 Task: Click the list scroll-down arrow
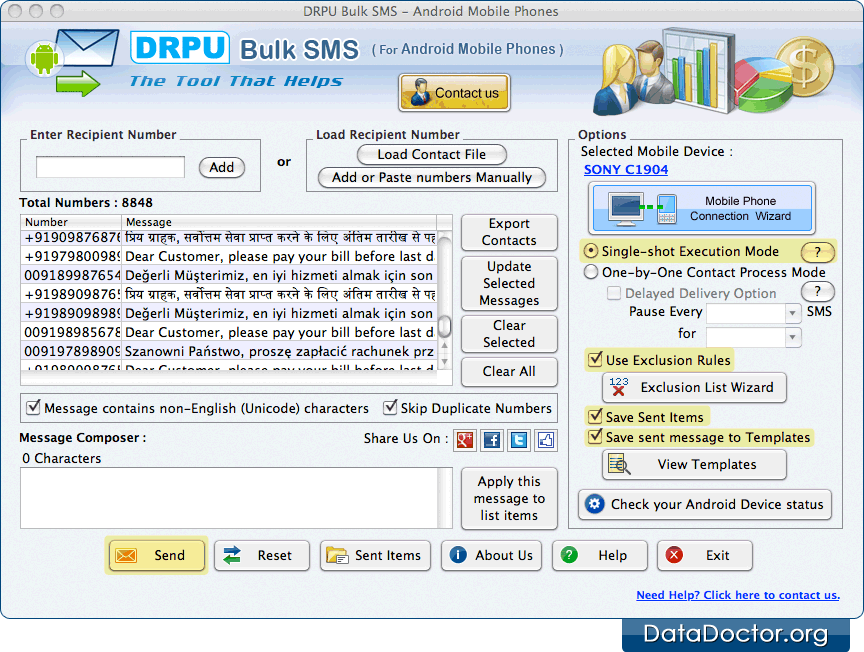pos(444,362)
